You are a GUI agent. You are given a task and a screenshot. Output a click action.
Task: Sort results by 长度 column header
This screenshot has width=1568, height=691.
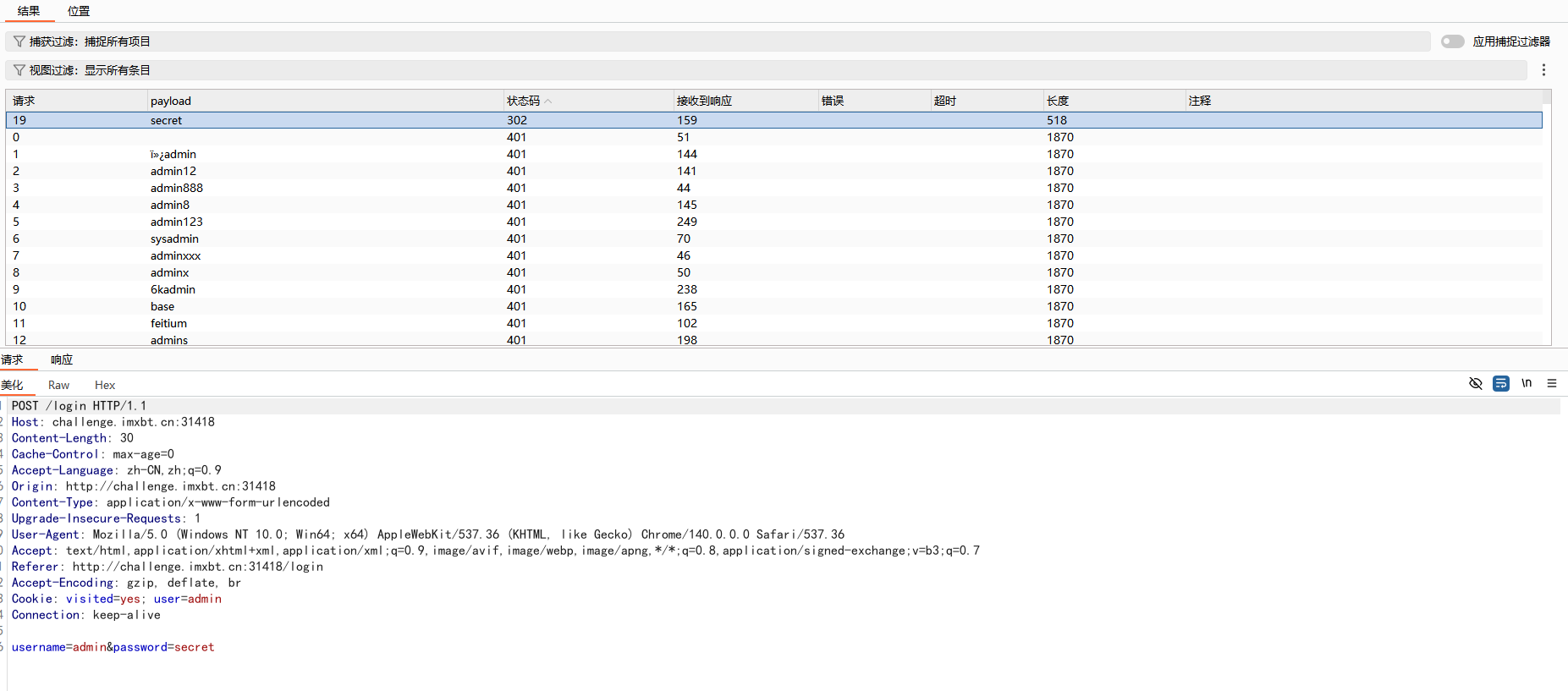click(1058, 101)
